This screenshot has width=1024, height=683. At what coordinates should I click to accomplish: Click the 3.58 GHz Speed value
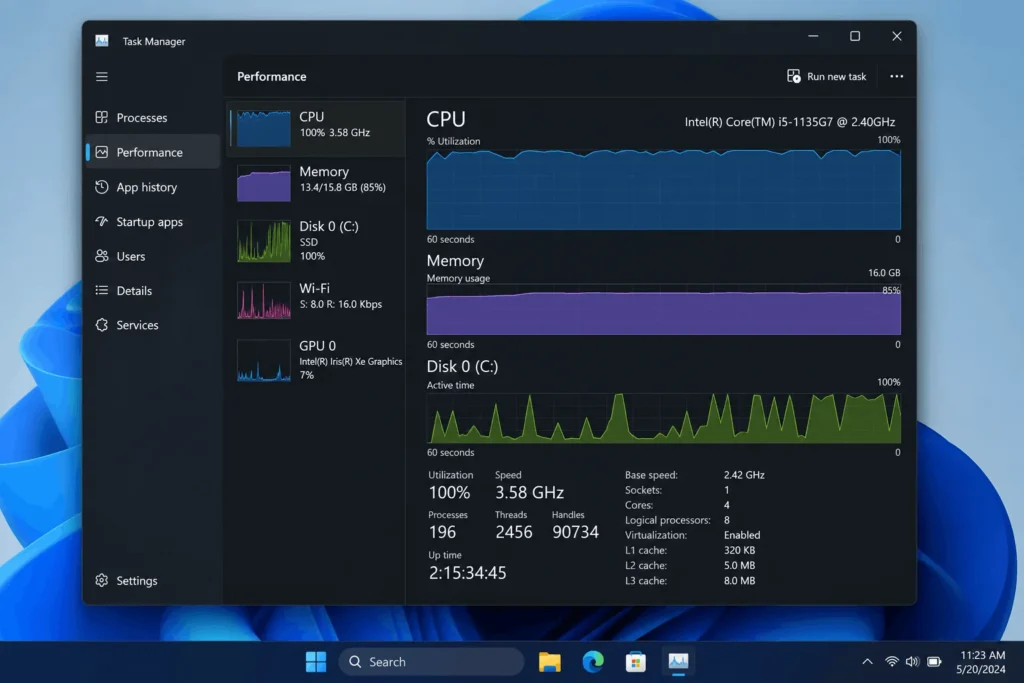click(x=529, y=492)
